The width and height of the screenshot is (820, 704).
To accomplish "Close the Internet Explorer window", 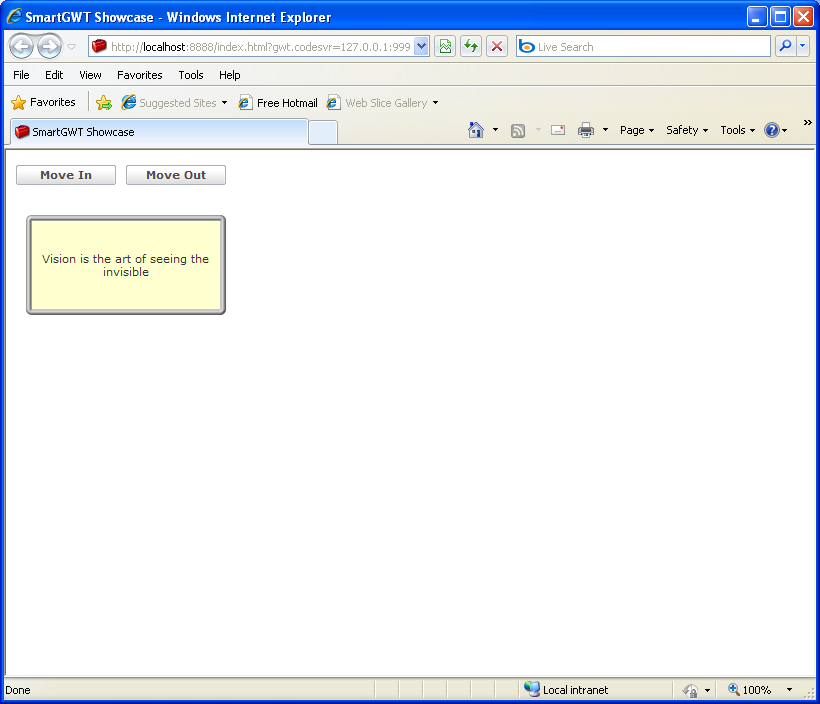I will coord(803,17).
